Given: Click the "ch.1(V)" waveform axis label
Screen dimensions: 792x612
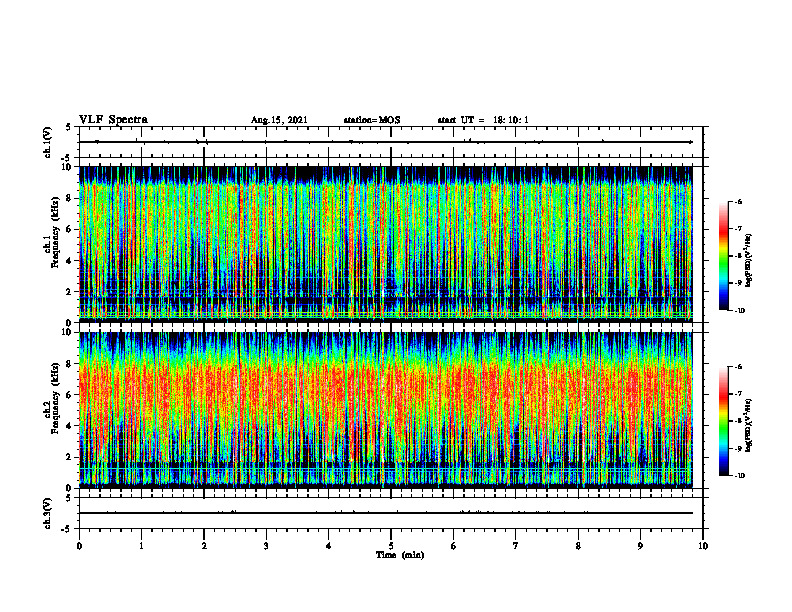Looking at the screenshot, I should point(48,142).
